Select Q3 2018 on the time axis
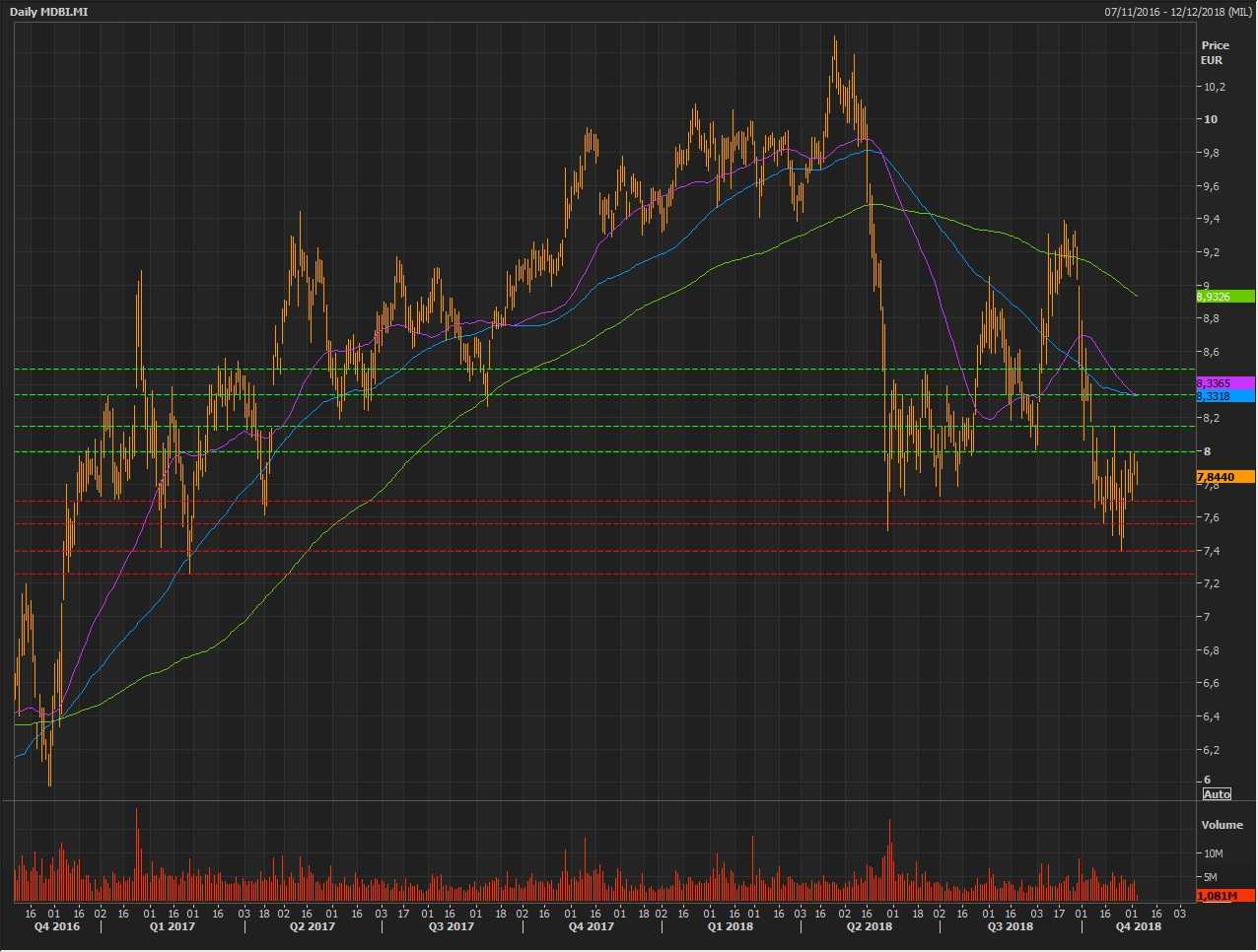 pos(1011,926)
